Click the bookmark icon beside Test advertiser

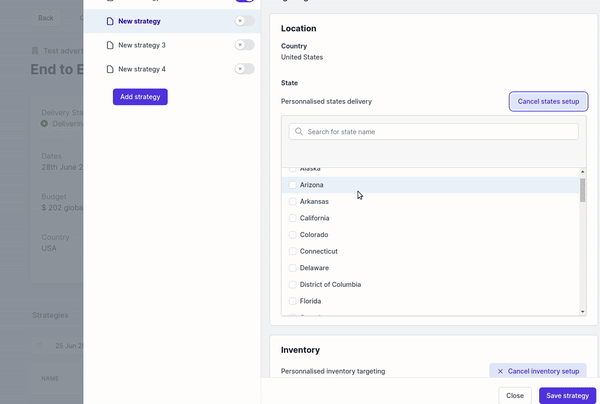(35, 51)
